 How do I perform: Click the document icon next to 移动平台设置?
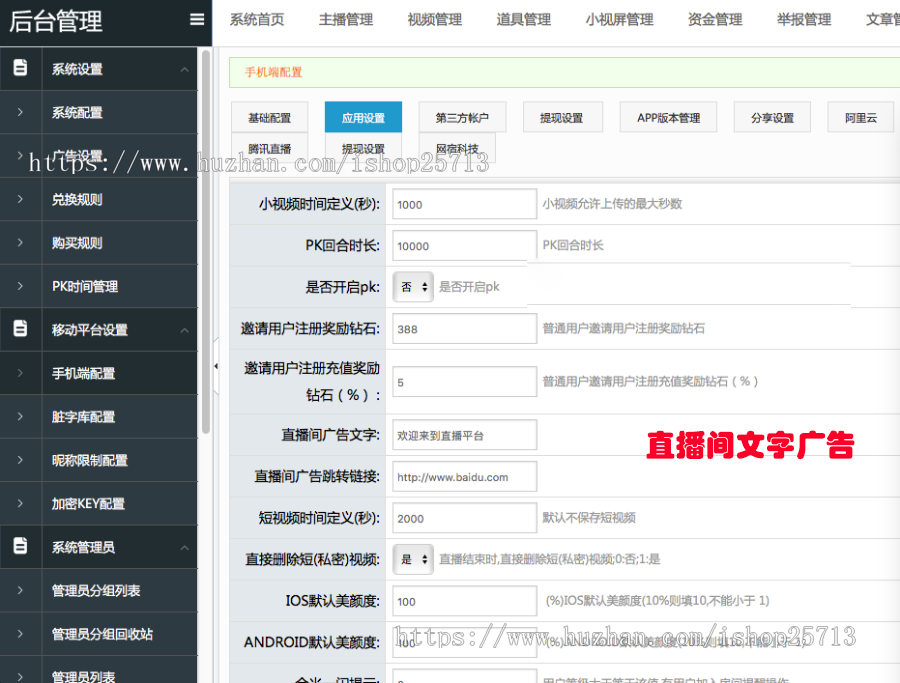tap(20, 329)
